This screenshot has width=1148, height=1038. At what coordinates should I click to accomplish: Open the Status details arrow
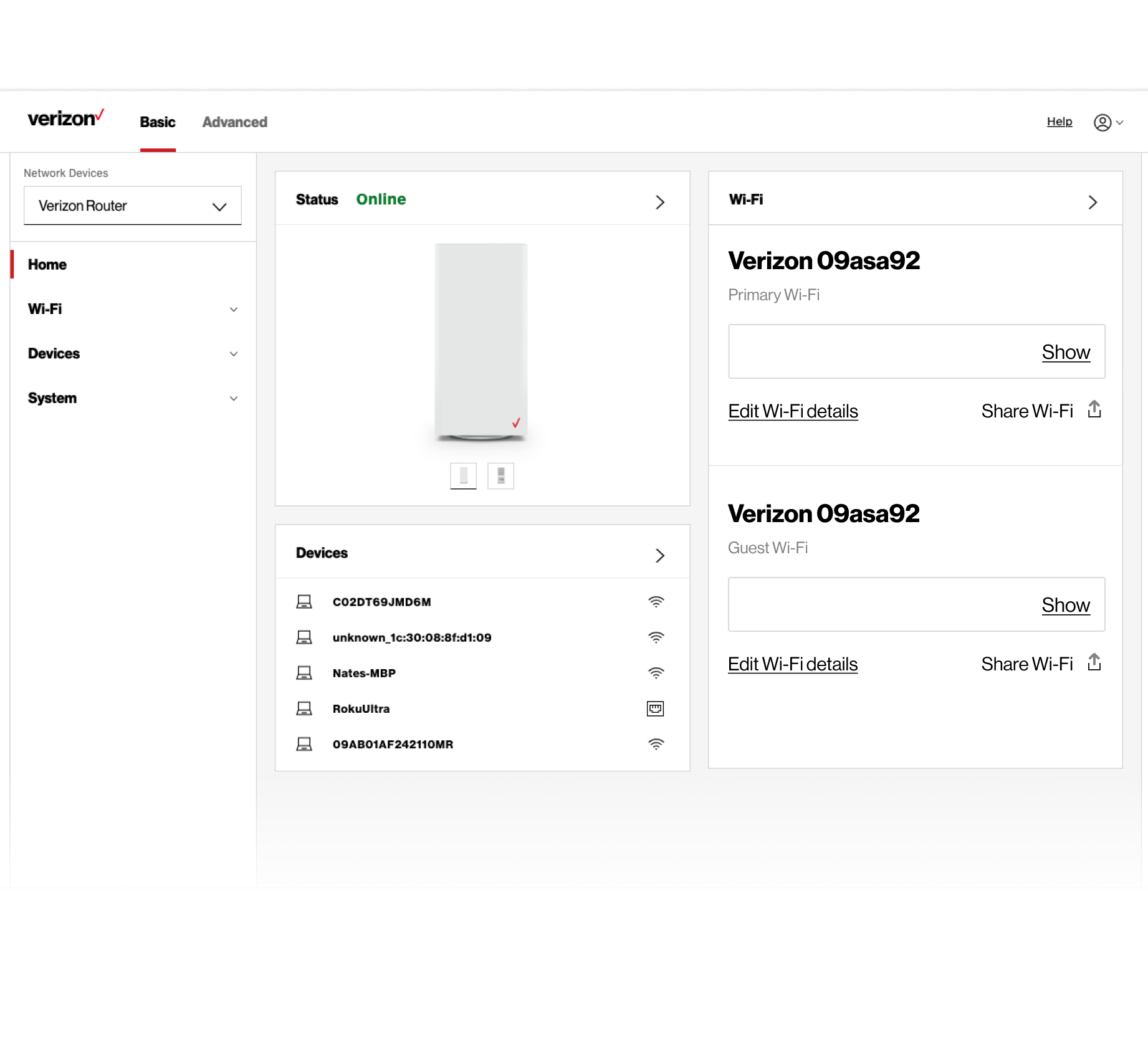659,202
